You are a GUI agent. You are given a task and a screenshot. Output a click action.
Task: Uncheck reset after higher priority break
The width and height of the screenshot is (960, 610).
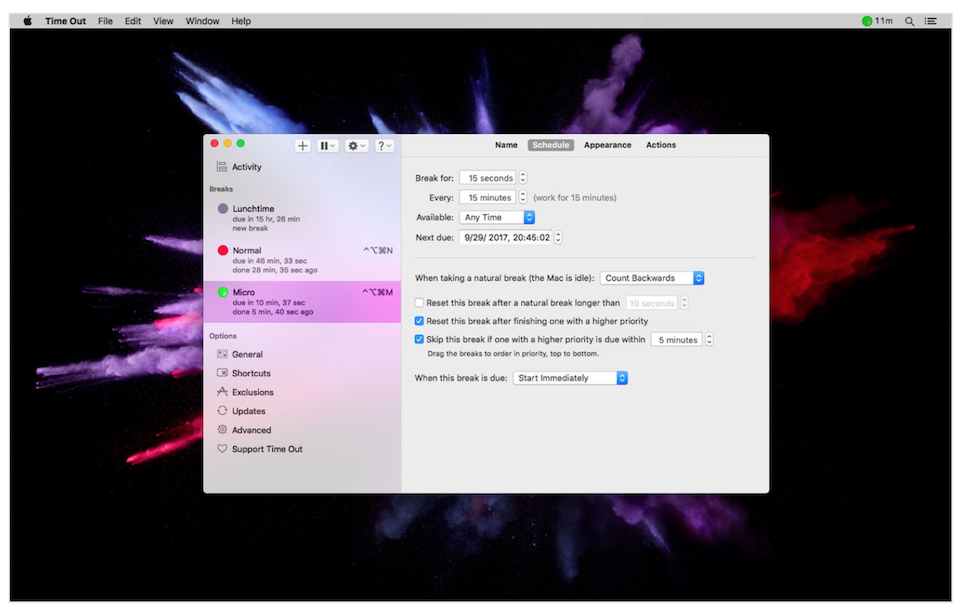click(419, 321)
